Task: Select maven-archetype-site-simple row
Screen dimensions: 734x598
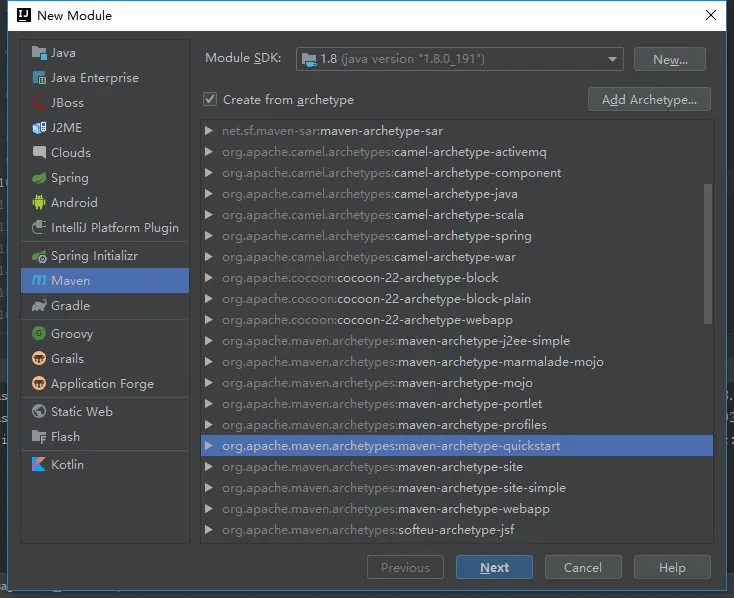Action: pyautogui.click(x=457, y=487)
